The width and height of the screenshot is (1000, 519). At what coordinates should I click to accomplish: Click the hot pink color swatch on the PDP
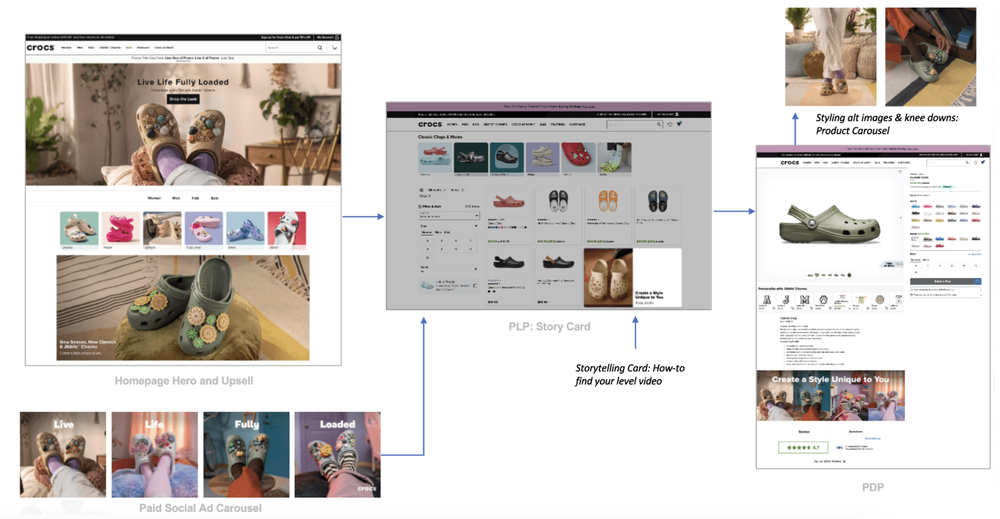click(x=927, y=207)
